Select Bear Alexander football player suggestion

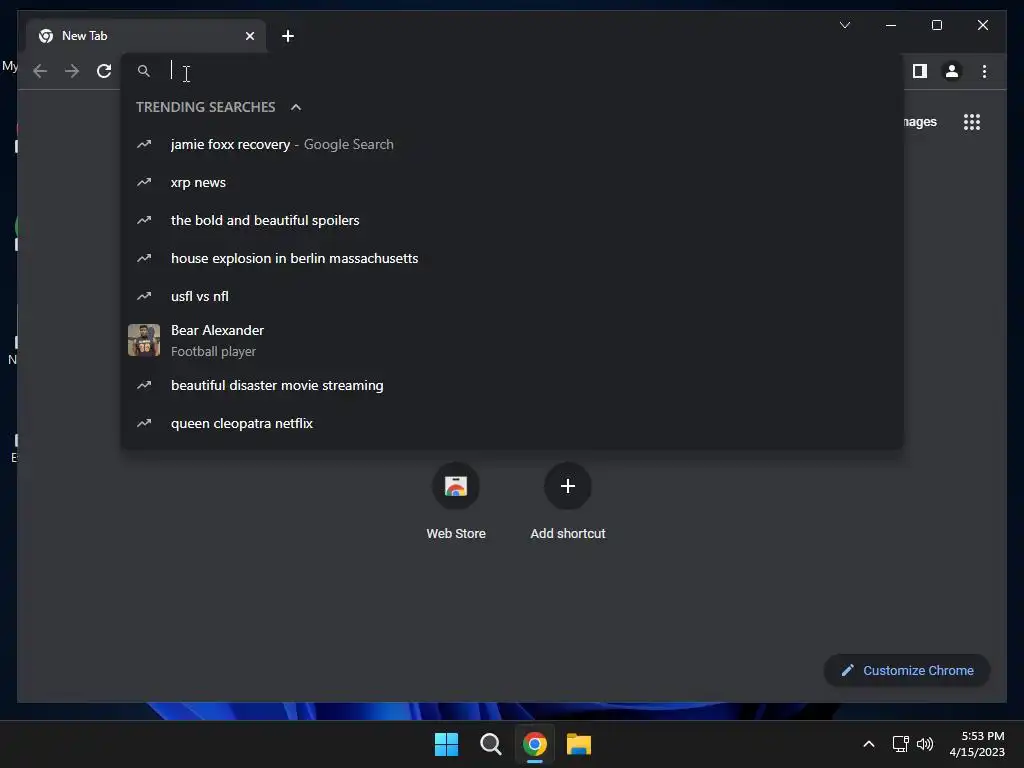tap(512, 340)
